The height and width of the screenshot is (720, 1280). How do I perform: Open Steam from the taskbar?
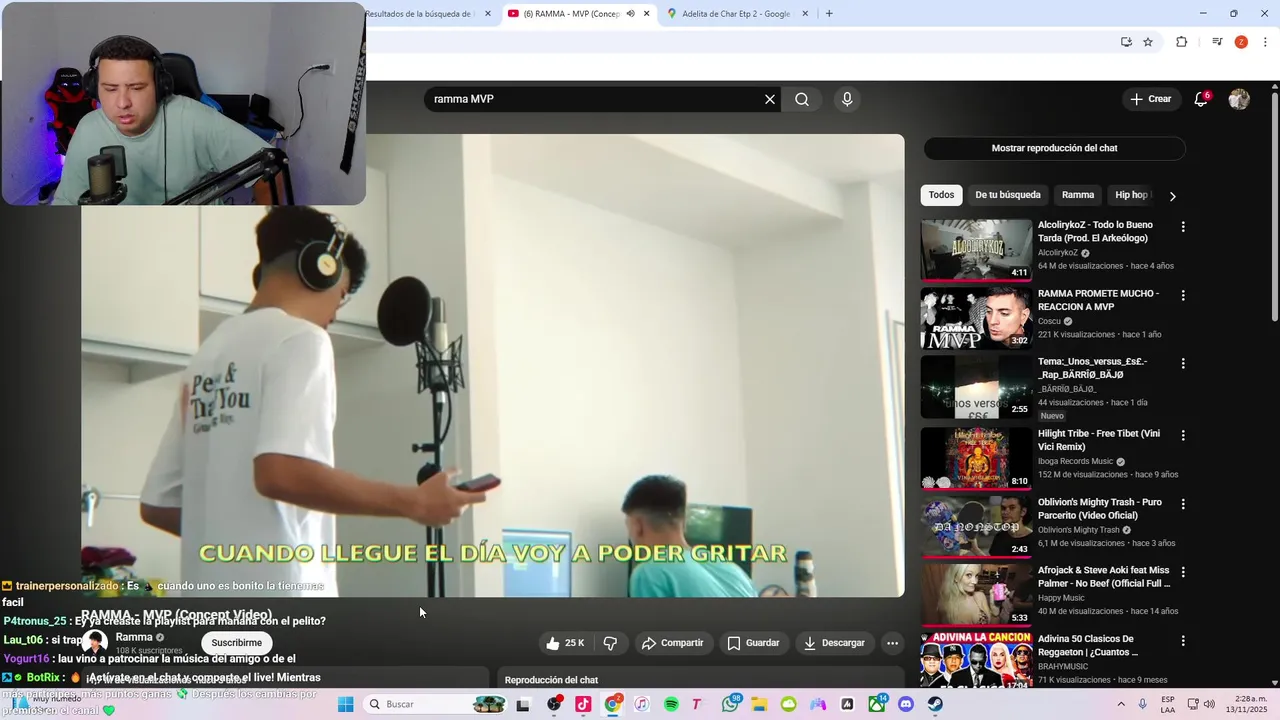coord(935,704)
